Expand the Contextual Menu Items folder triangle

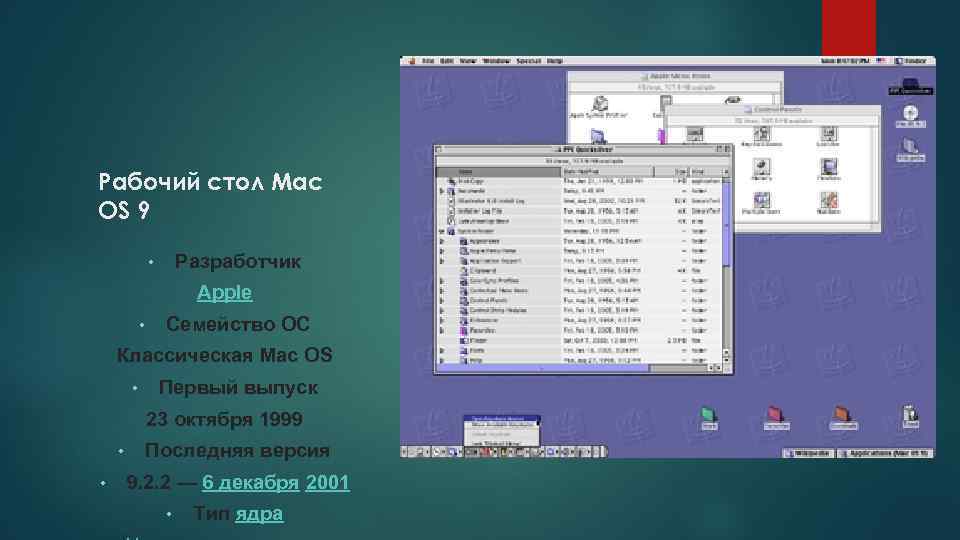tap(441, 291)
